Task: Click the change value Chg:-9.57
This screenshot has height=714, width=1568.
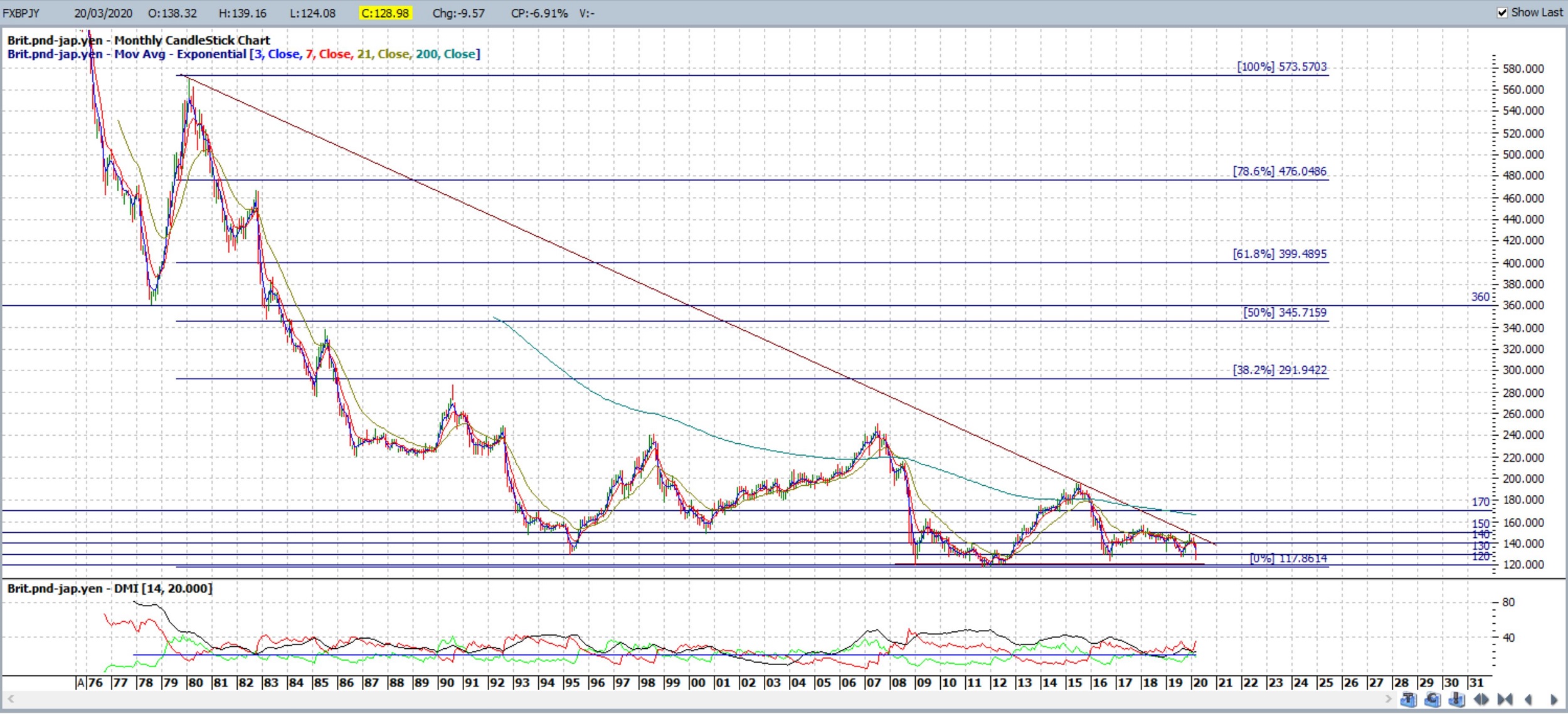Action: pos(458,13)
